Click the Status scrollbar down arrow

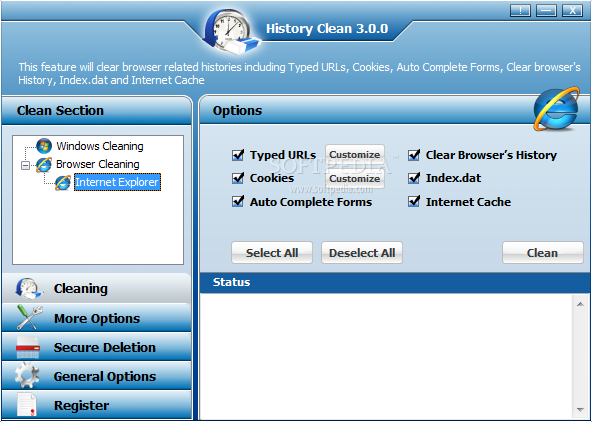pos(581,410)
